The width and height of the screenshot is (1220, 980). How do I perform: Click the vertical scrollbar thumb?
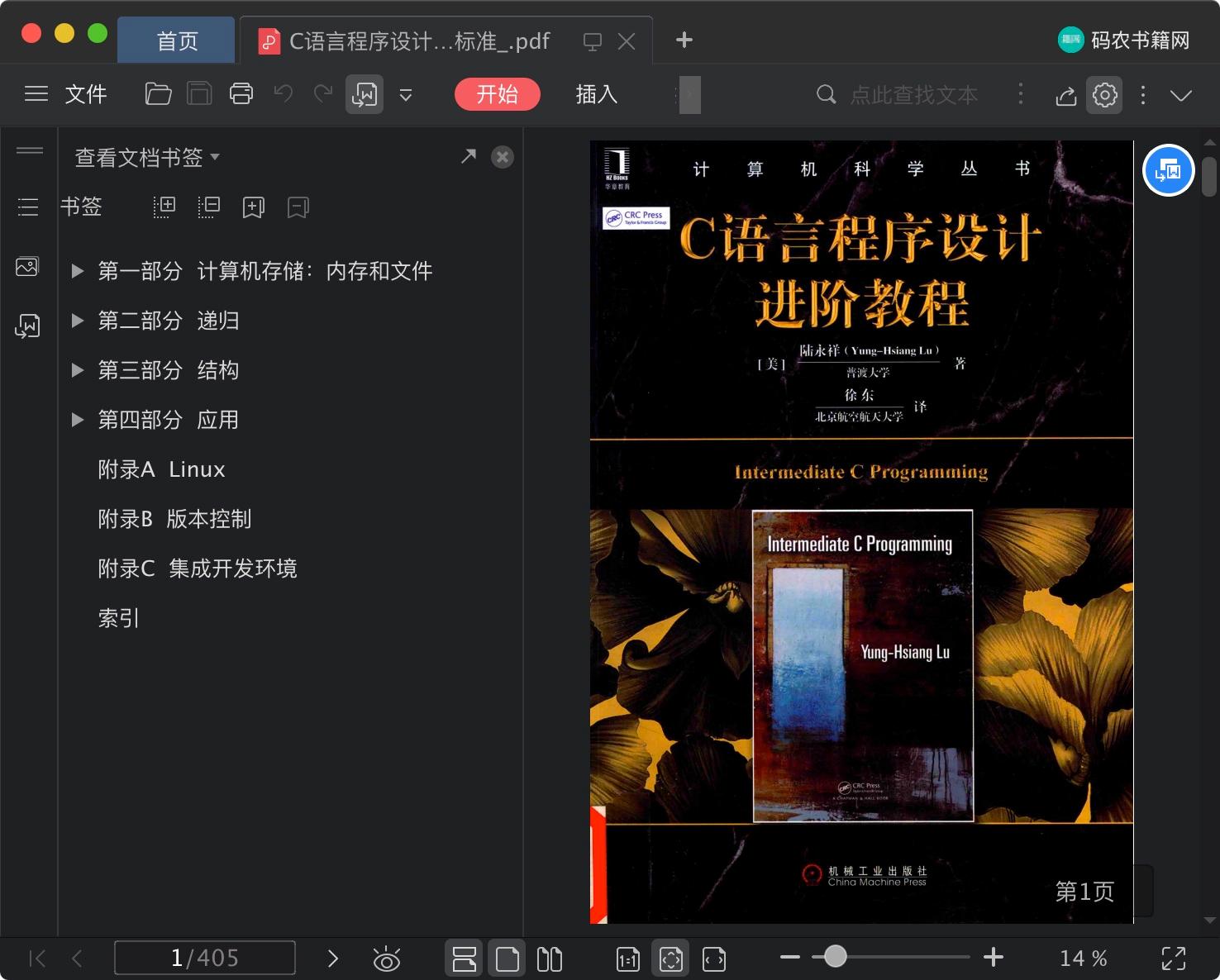coord(1209,177)
